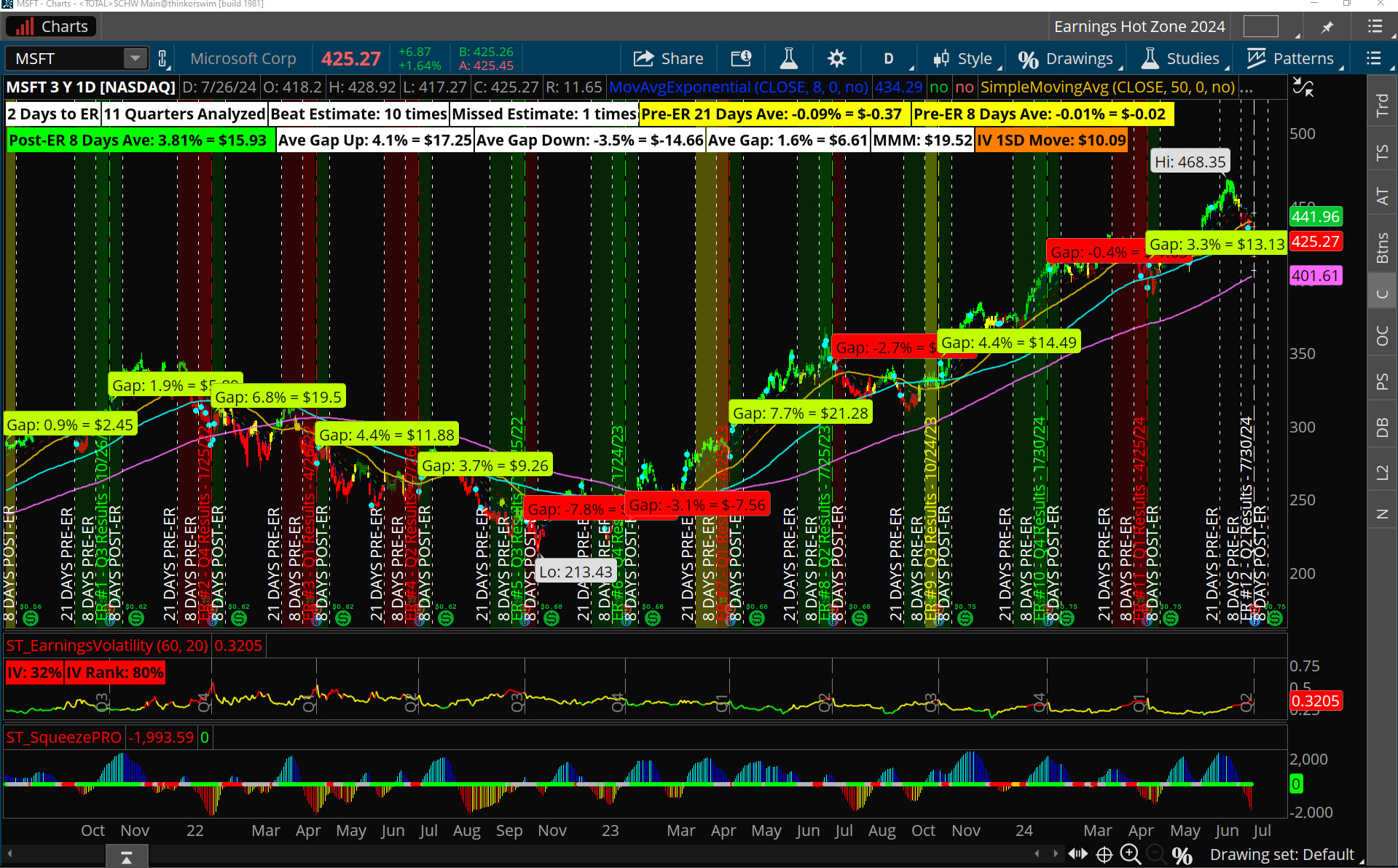Open the chart Share options
The height and width of the screenshot is (868, 1398).
click(x=667, y=58)
